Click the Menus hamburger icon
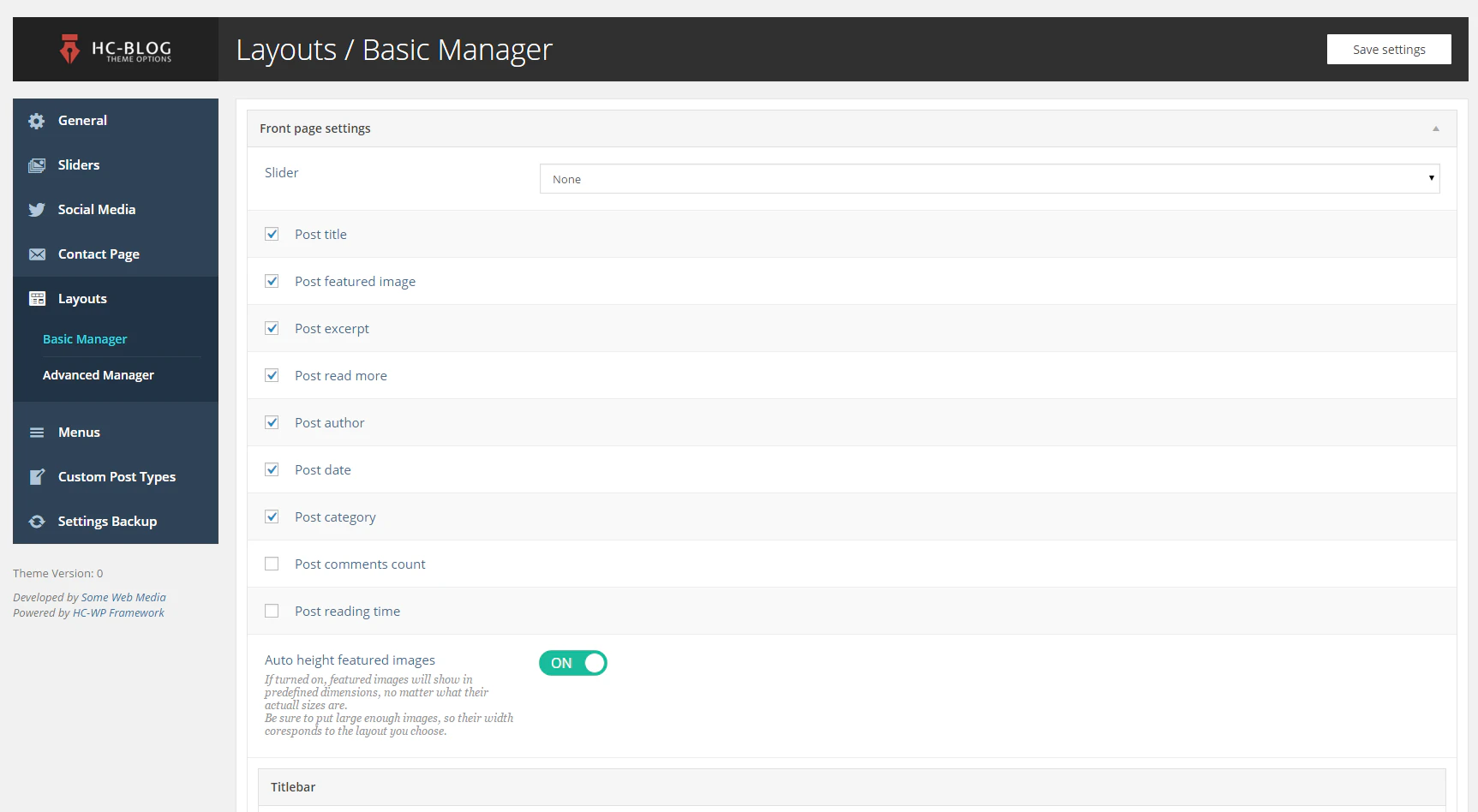Viewport: 1478px width, 812px height. pos(37,433)
